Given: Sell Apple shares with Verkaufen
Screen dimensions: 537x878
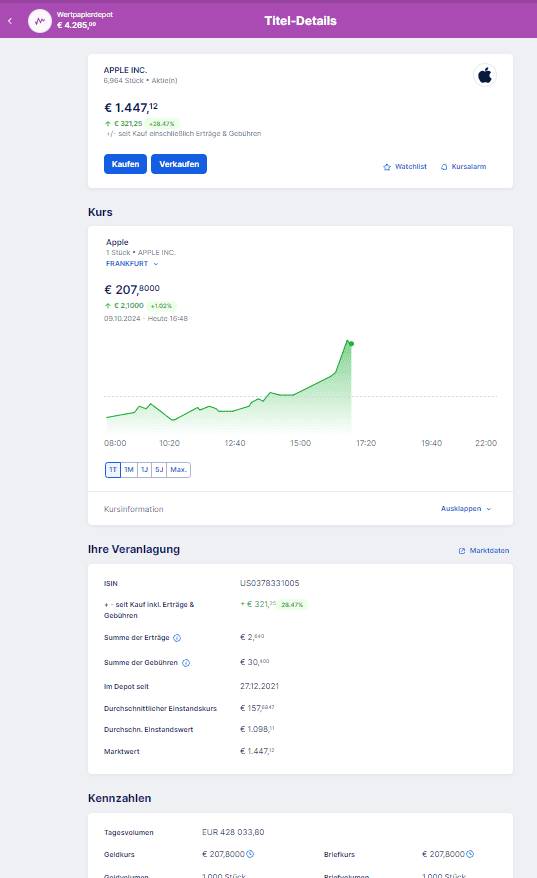Looking at the screenshot, I should tap(179, 164).
